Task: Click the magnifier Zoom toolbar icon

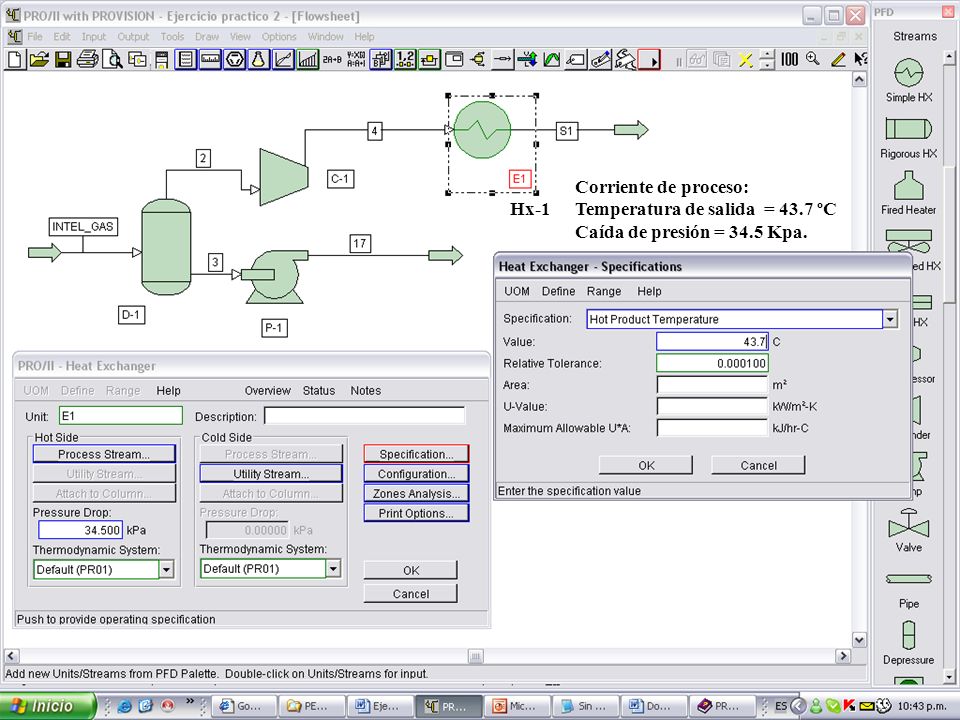Action: coord(812,59)
